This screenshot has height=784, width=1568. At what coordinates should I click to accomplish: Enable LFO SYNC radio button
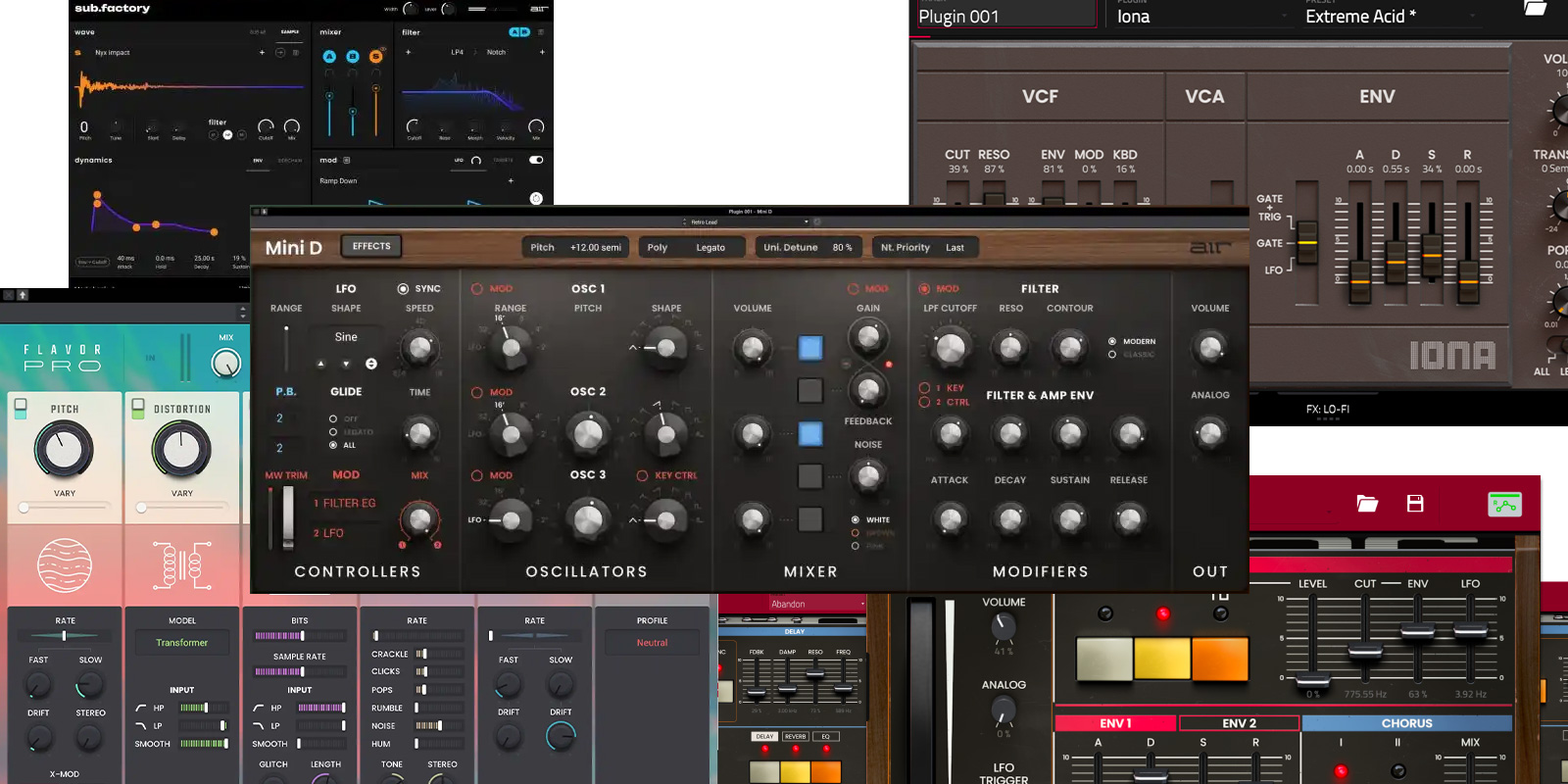coord(403,289)
